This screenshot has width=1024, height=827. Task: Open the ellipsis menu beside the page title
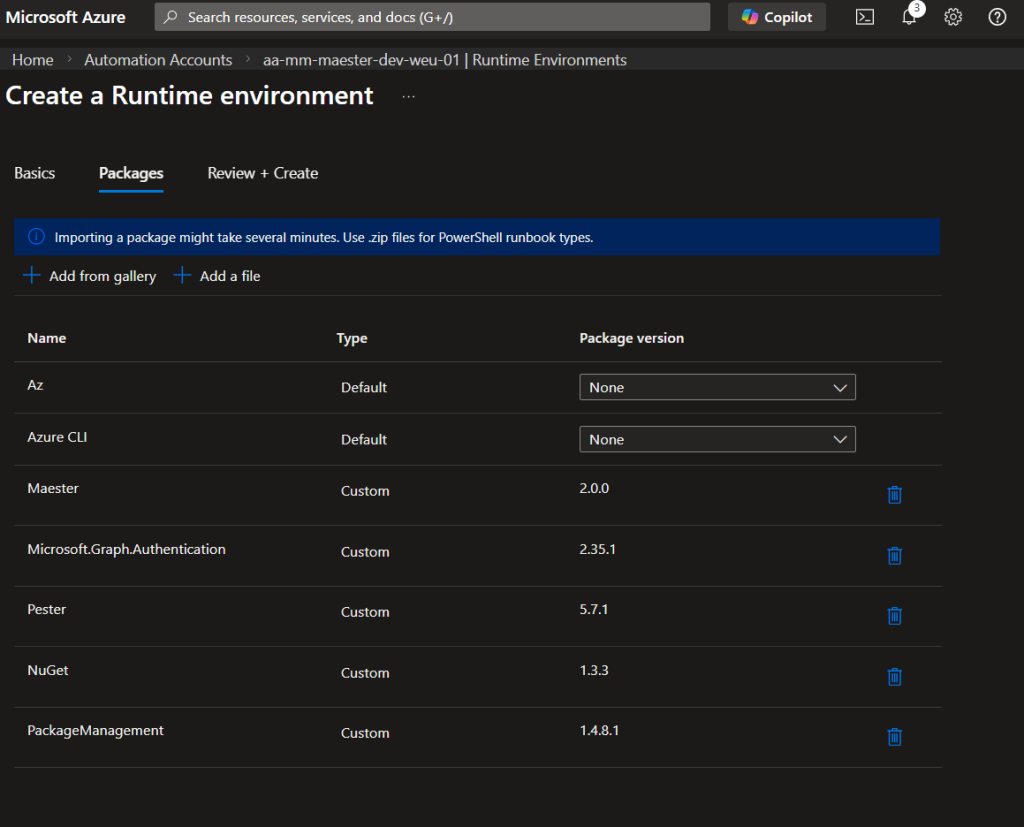click(x=409, y=96)
